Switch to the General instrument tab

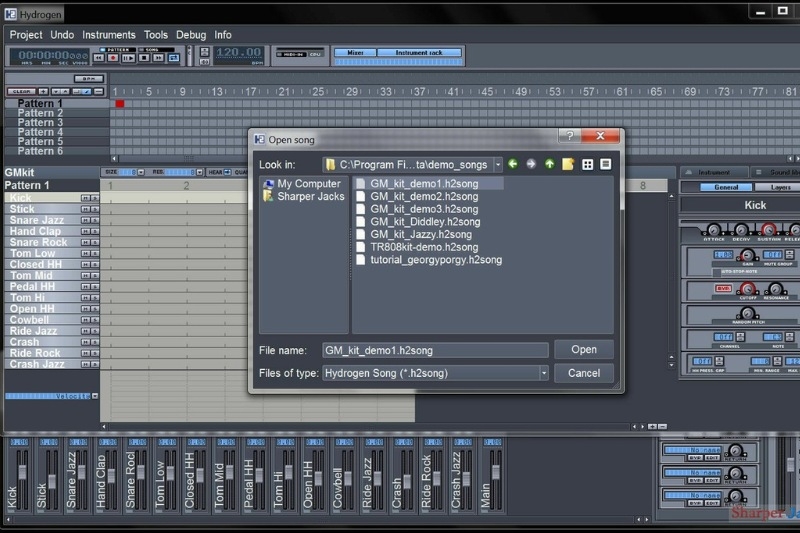point(726,187)
